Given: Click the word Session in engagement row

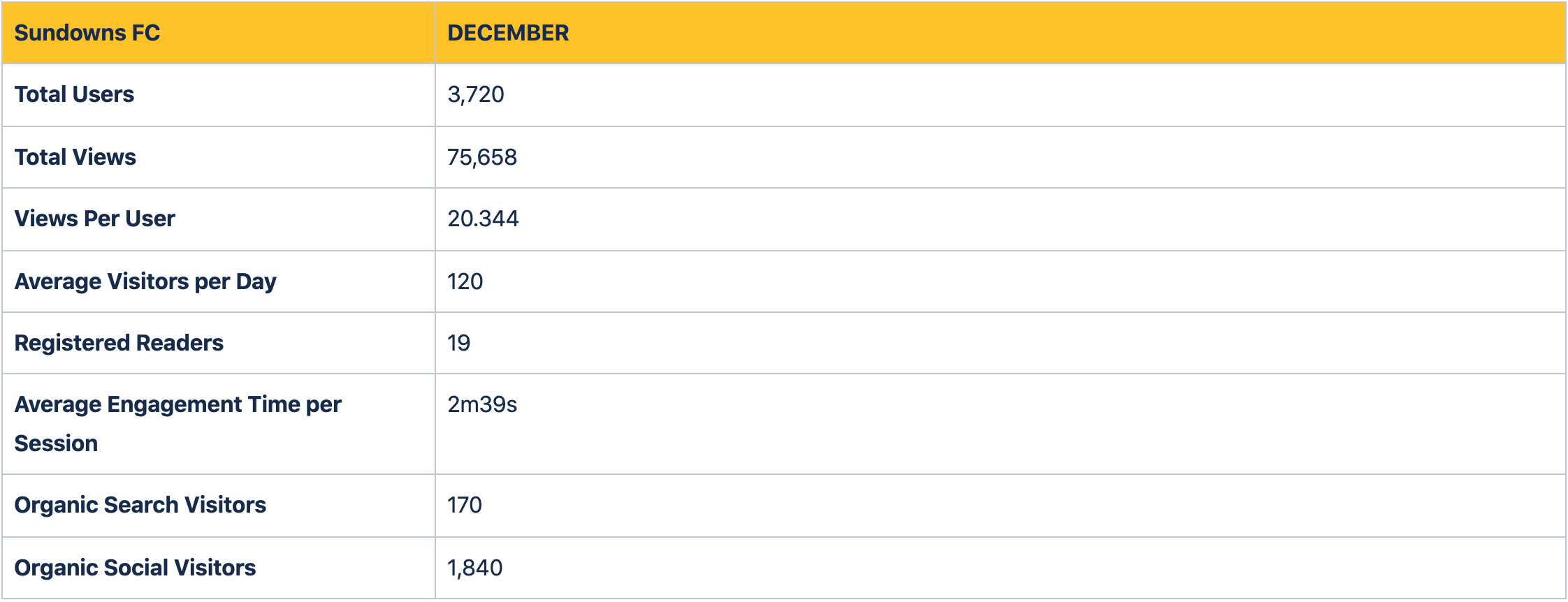Looking at the screenshot, I should (x=56, y=443).
